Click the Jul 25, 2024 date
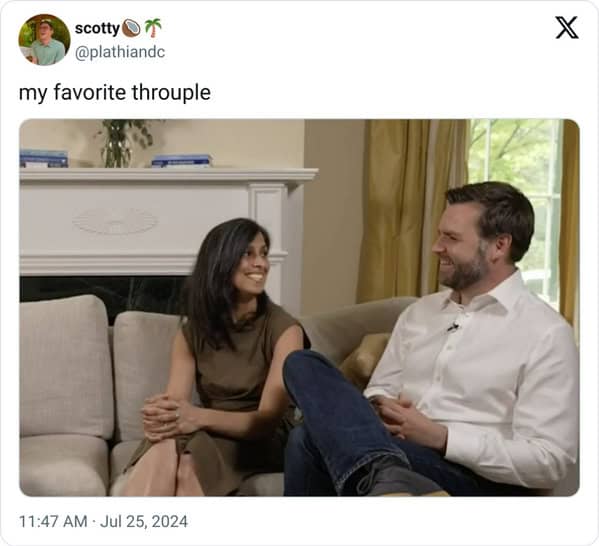This screenshot has width=599, height=546. pos(144,522)
